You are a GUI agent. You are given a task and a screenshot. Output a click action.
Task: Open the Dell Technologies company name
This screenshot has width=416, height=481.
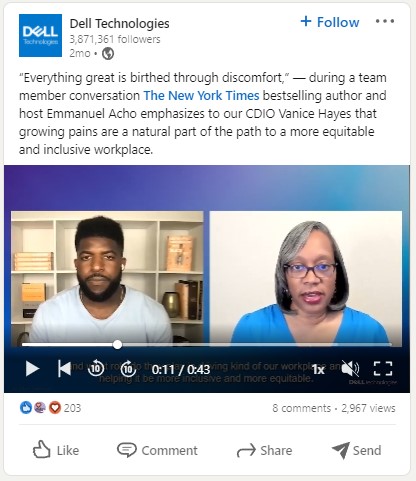(119, 23)
